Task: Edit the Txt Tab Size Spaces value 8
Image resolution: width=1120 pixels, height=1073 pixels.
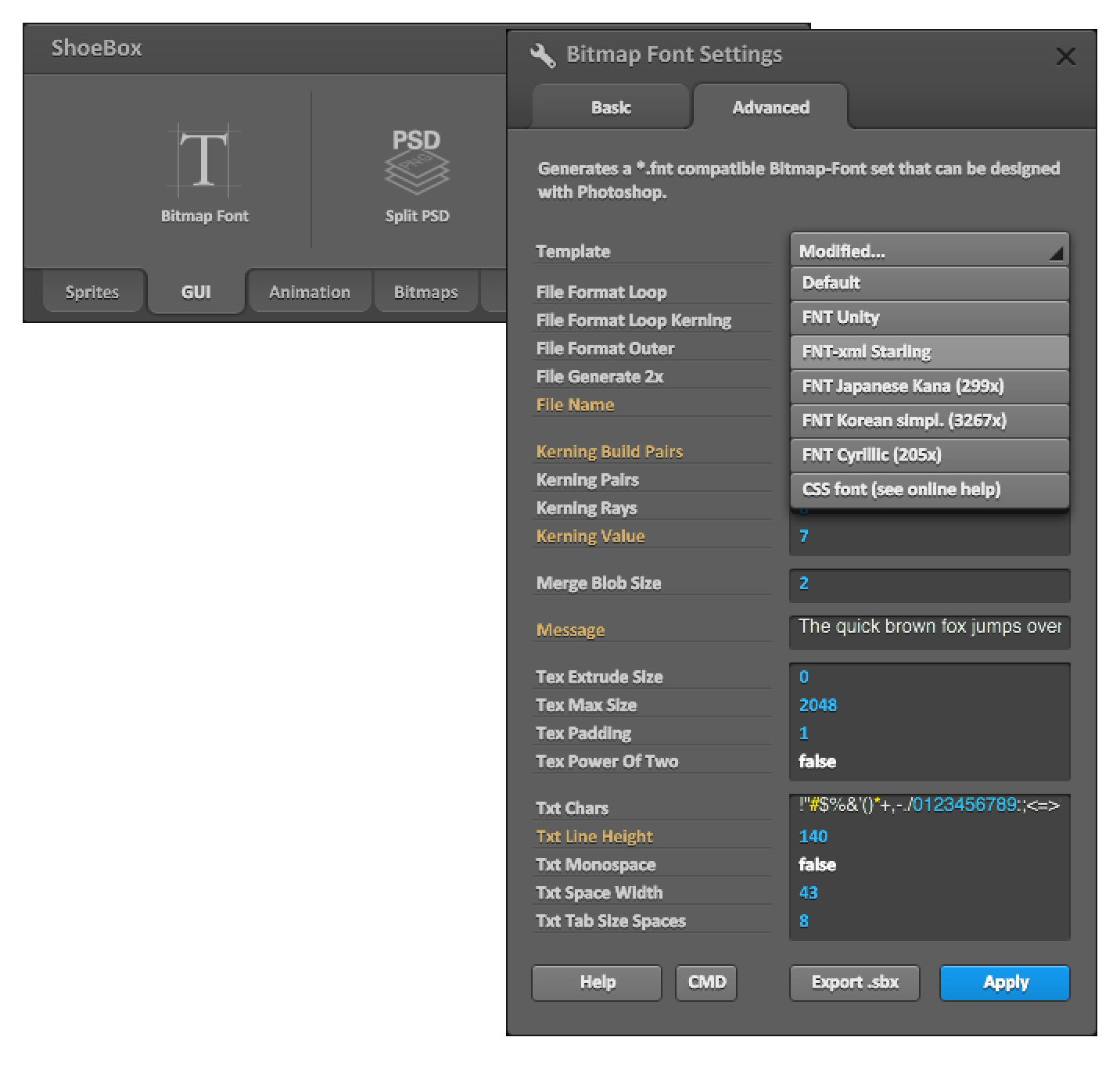Action: pyautogui.click(x=929, y=921)
